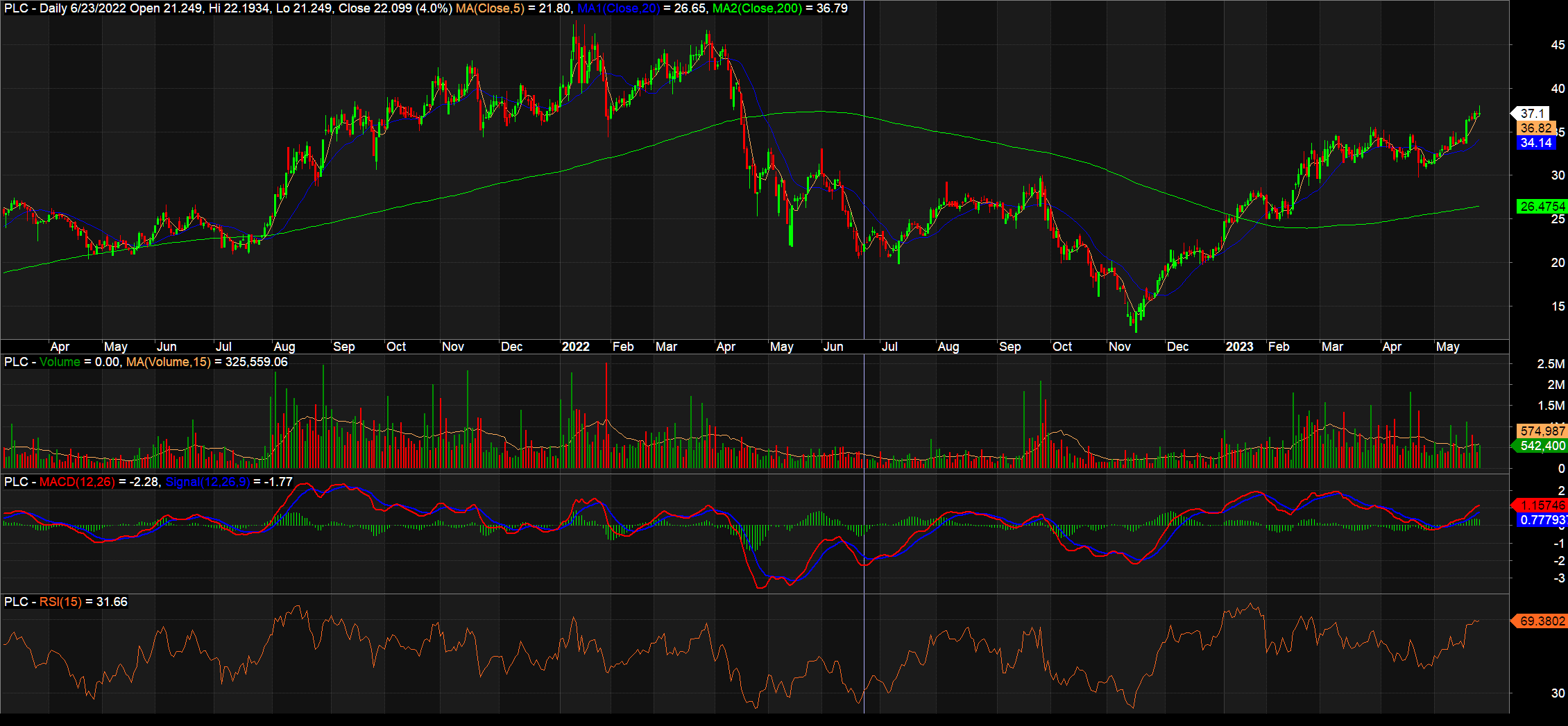Click the orange 574,987 volume axis tag
1568x726 pixels.
click(x=1542, y=431)
